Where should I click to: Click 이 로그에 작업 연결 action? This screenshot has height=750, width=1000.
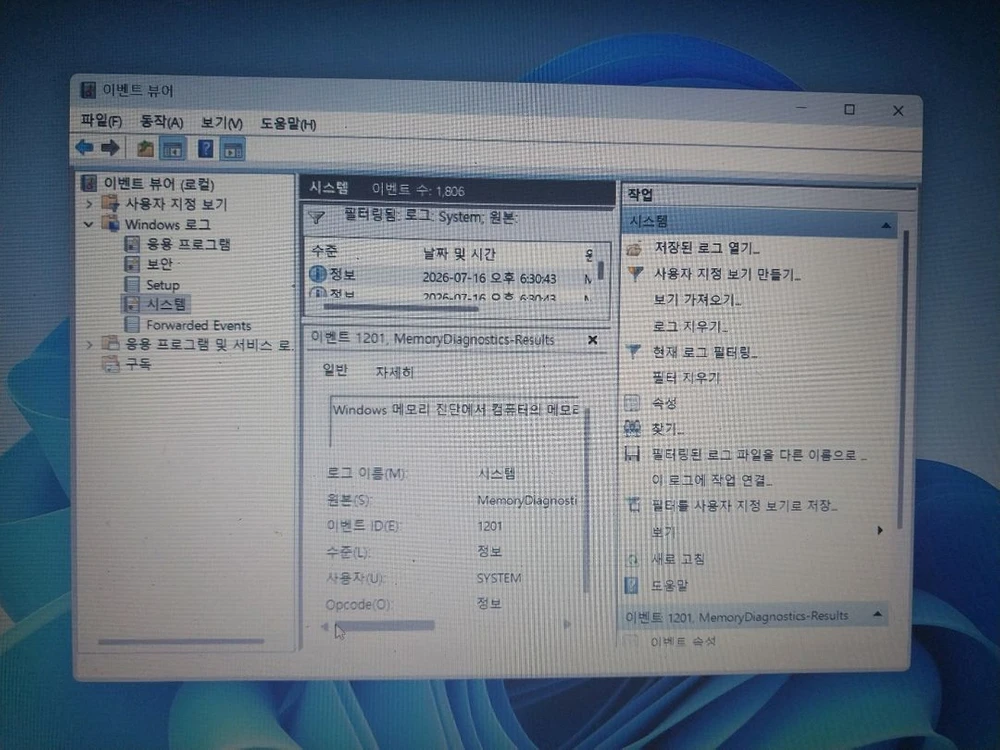click(x=712, y=480)
